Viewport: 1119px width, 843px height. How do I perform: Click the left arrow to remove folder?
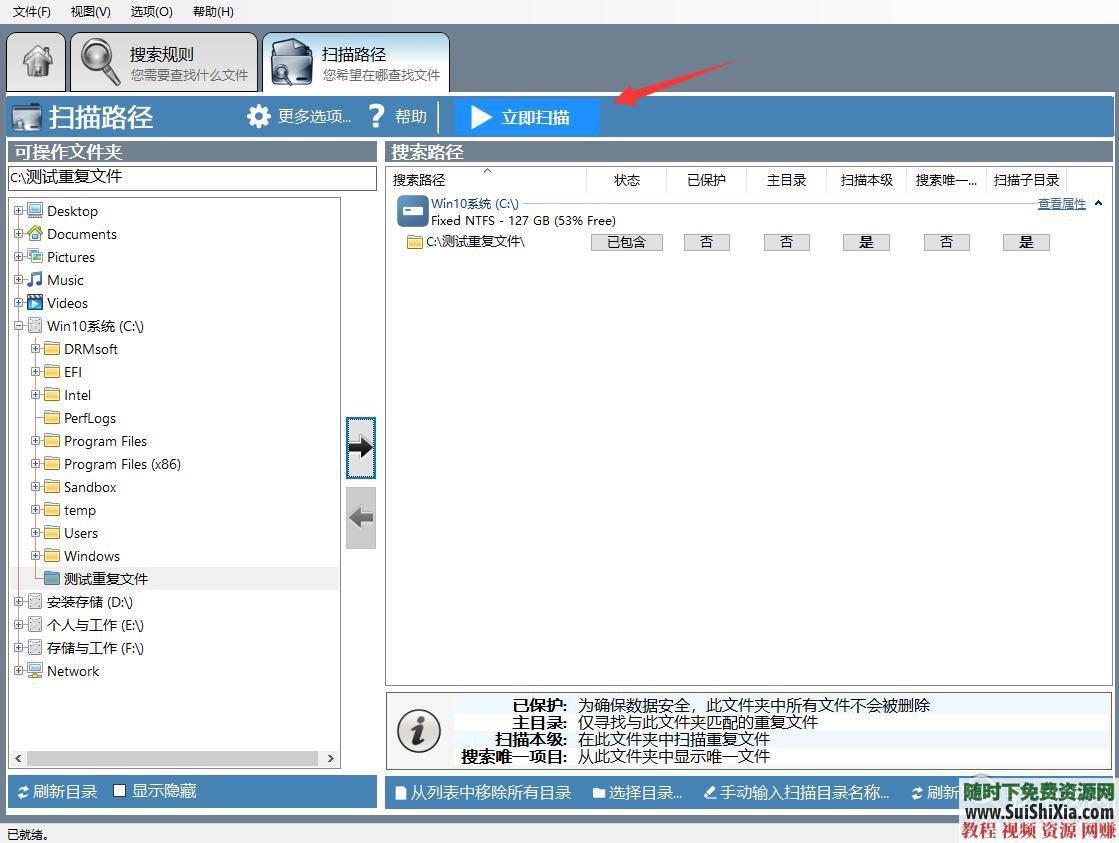(360, 517)
